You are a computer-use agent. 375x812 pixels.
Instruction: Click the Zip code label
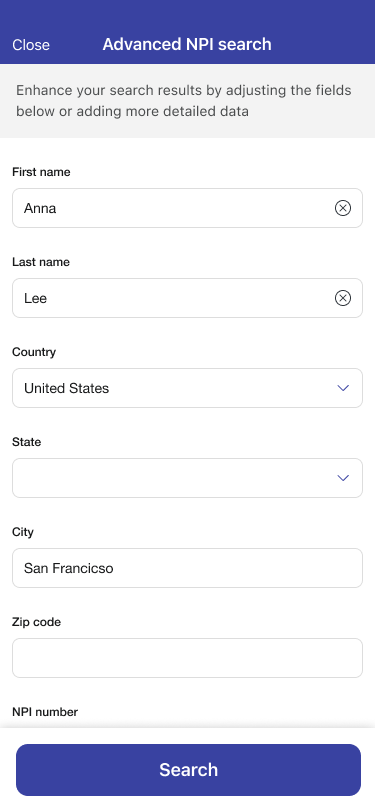coord(36,622)
